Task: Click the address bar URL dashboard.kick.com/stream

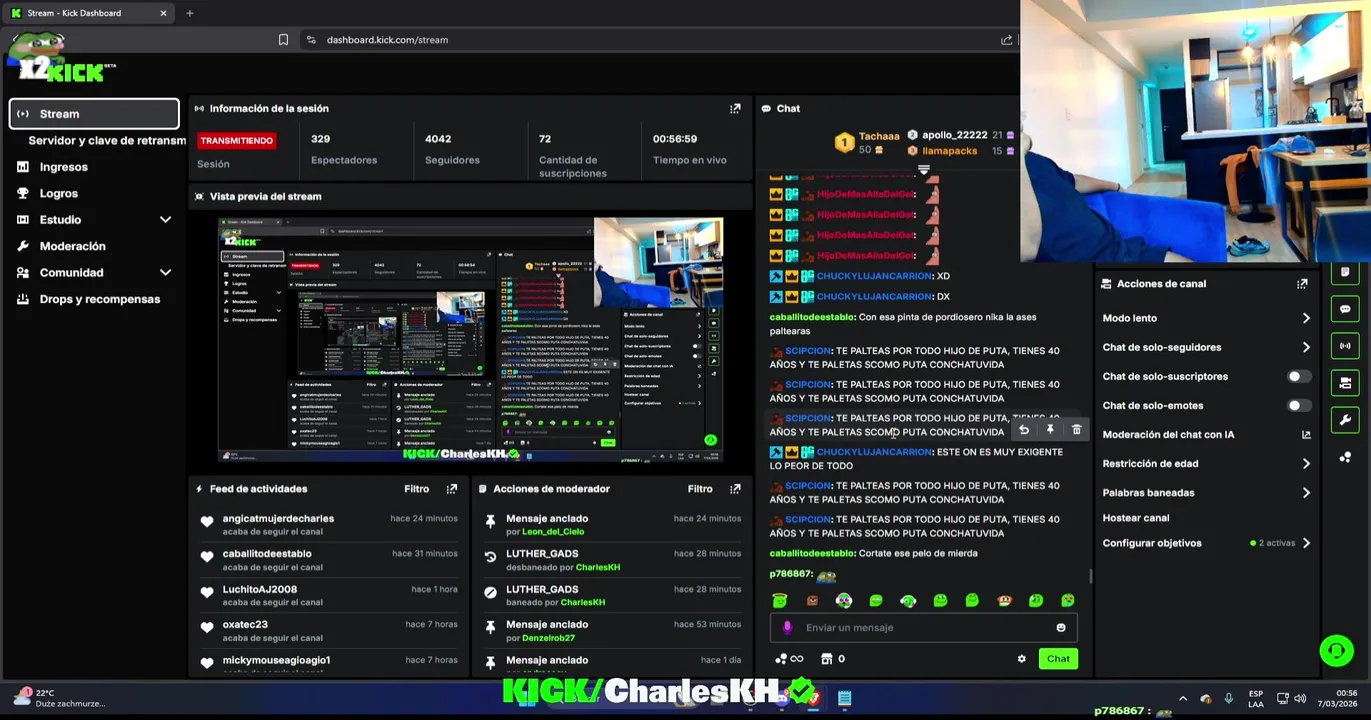Action: pyautogui.click(x=387, y=40)
